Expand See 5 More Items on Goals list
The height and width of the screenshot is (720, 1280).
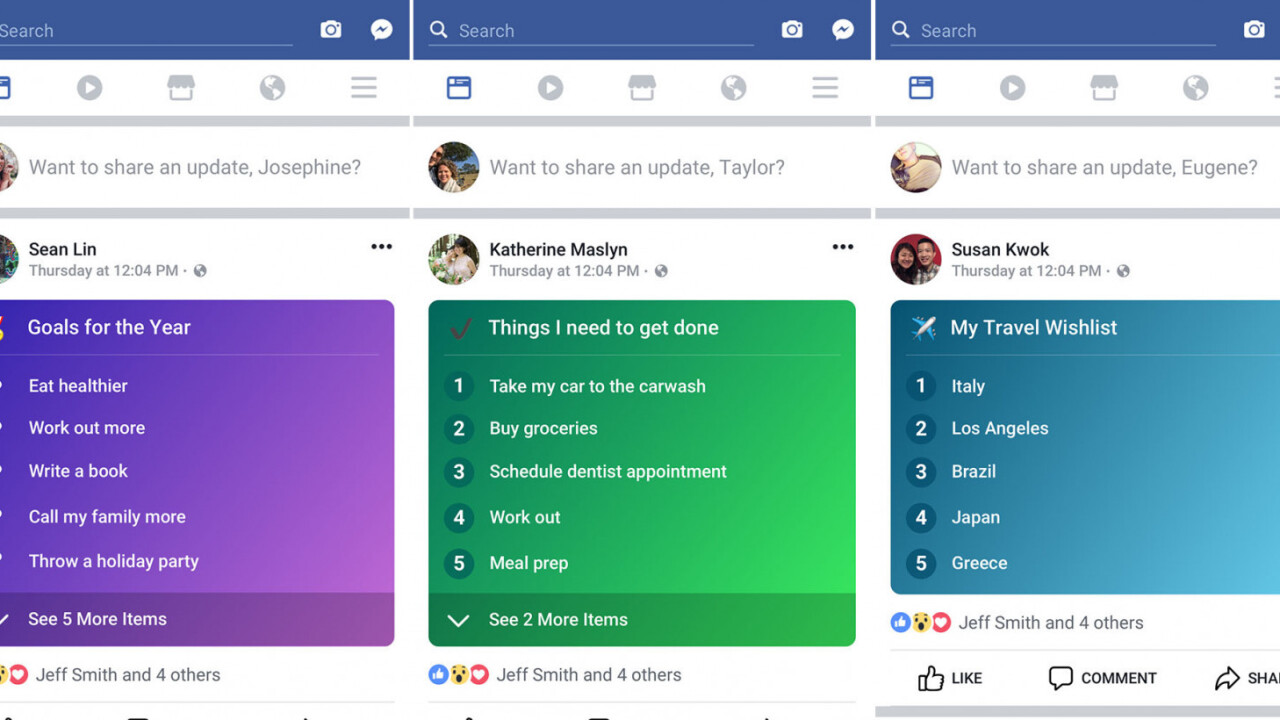(97, 619)
